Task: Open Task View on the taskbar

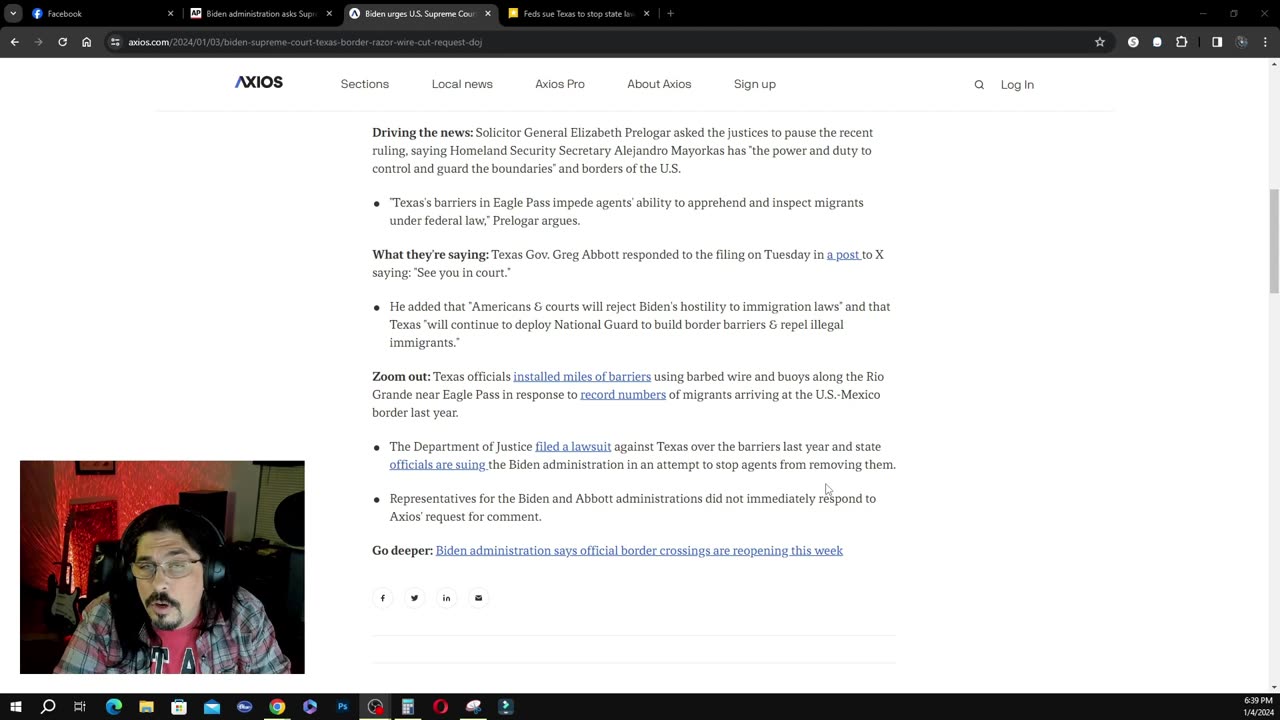Action: pos(80,707)
